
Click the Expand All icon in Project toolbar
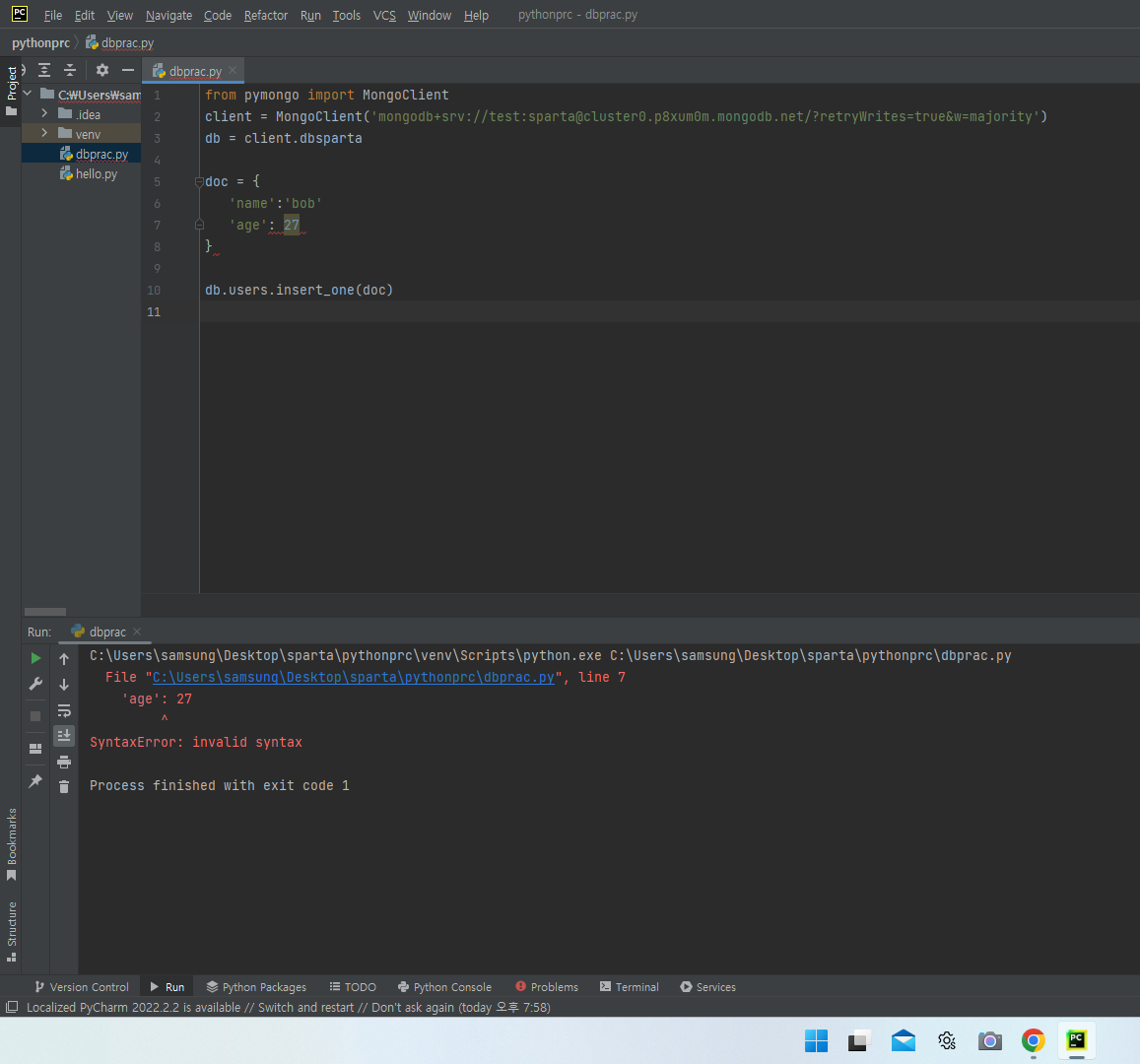(x=44, y=70)
